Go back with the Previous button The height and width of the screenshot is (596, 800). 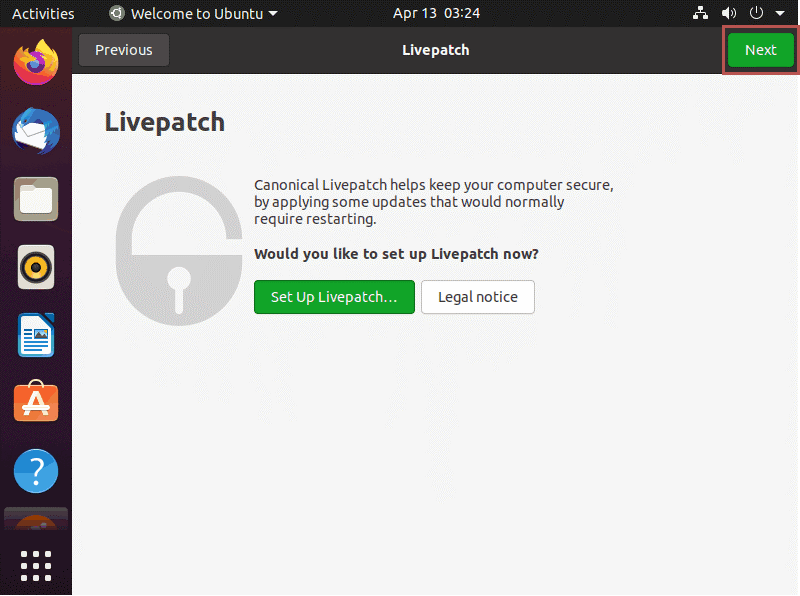pyautogui.click(x=124, y=50)
